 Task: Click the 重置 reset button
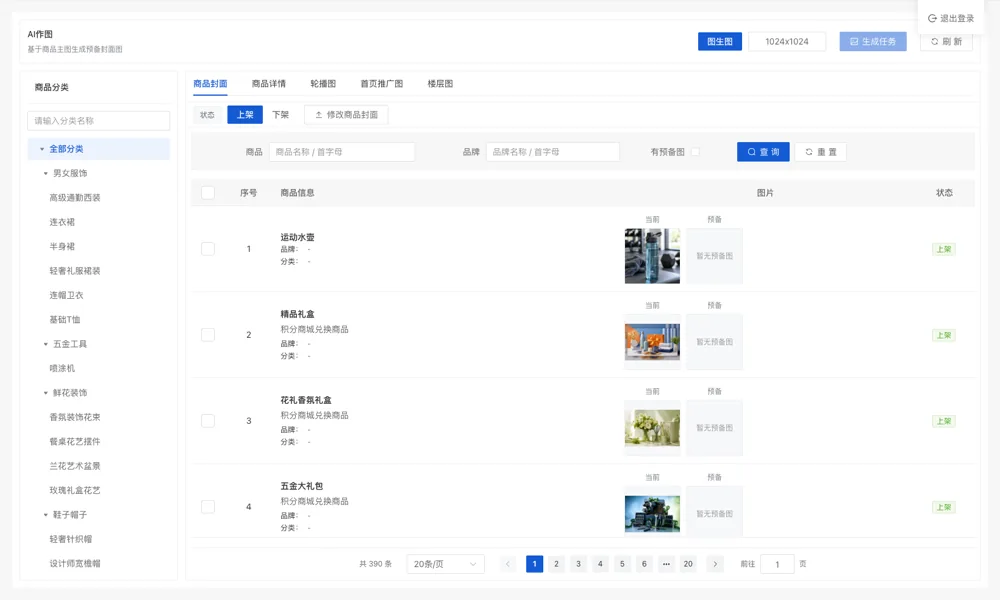820,152
